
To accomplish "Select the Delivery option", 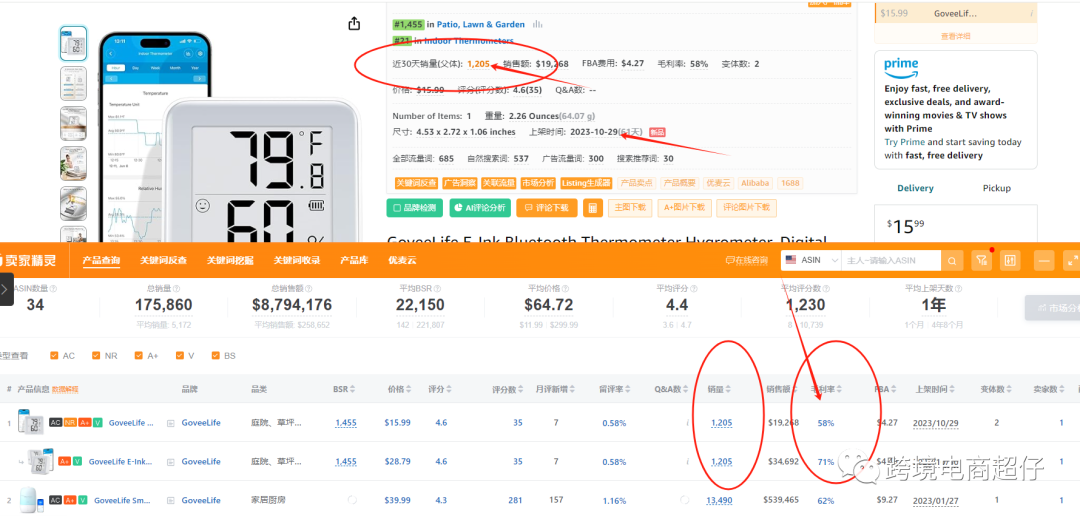I will pyautogui.click(x=915, y=188).
